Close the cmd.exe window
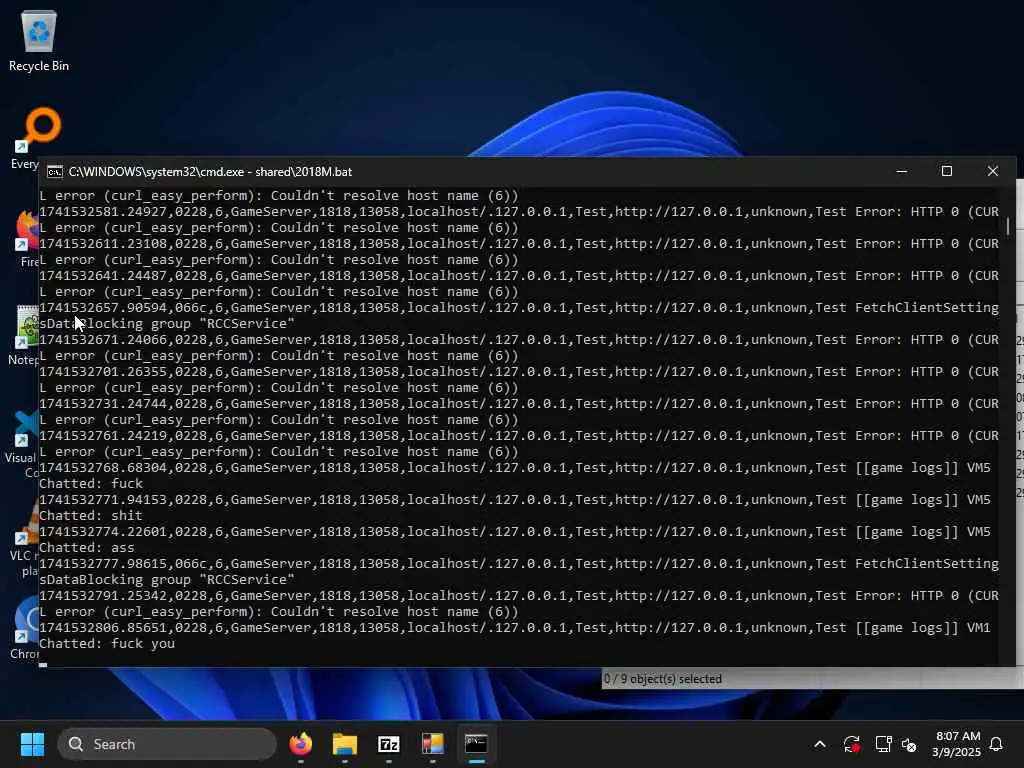 (x=993, y=171)
